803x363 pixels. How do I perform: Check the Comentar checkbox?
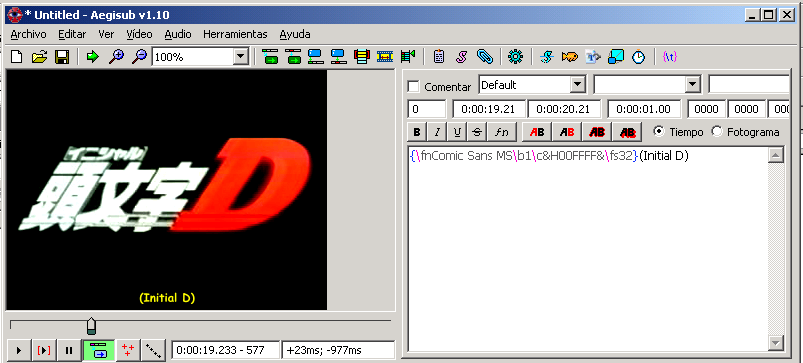(x=413, y=87)
